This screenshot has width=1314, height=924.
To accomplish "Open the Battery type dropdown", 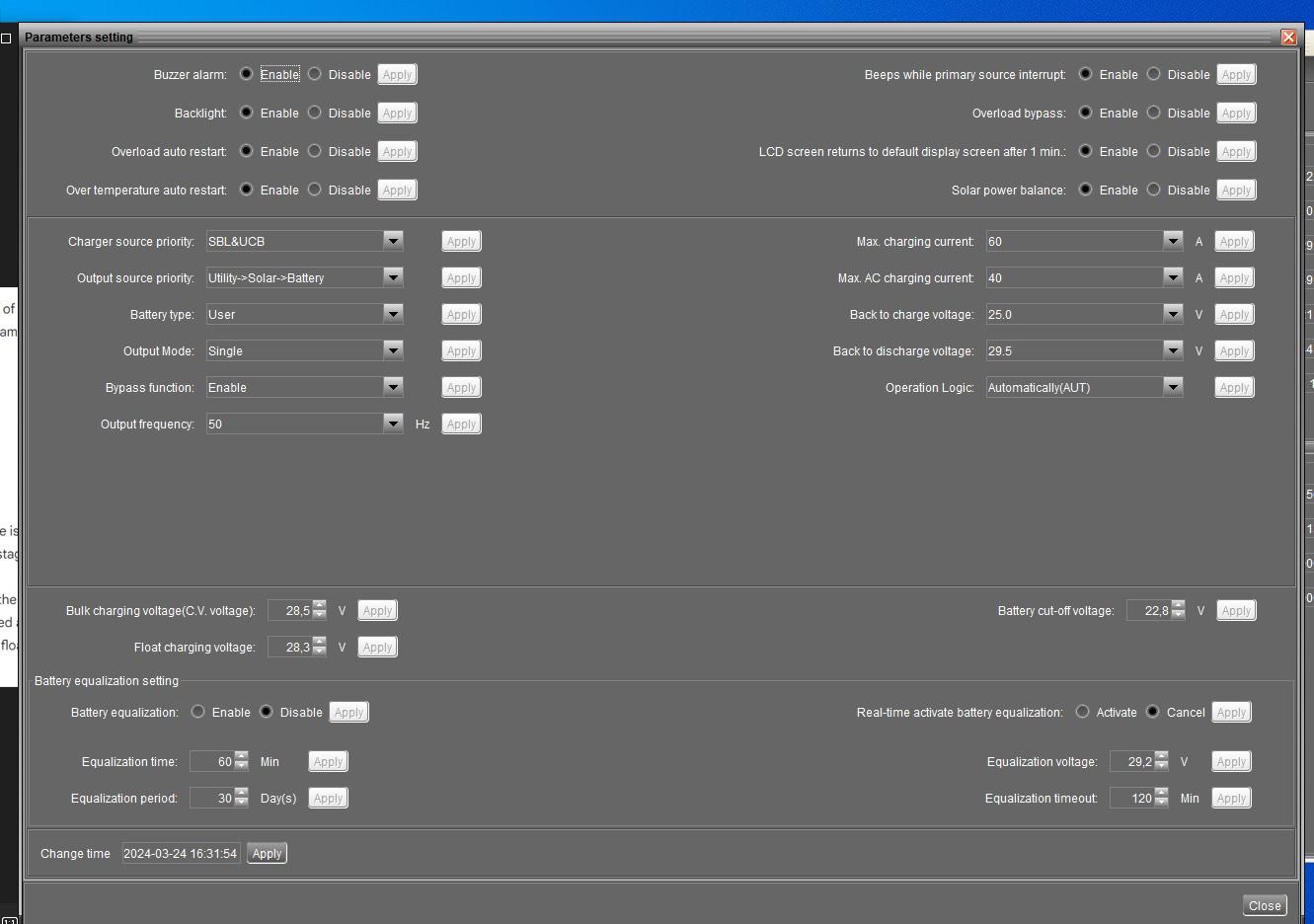I will coord(393,314).
